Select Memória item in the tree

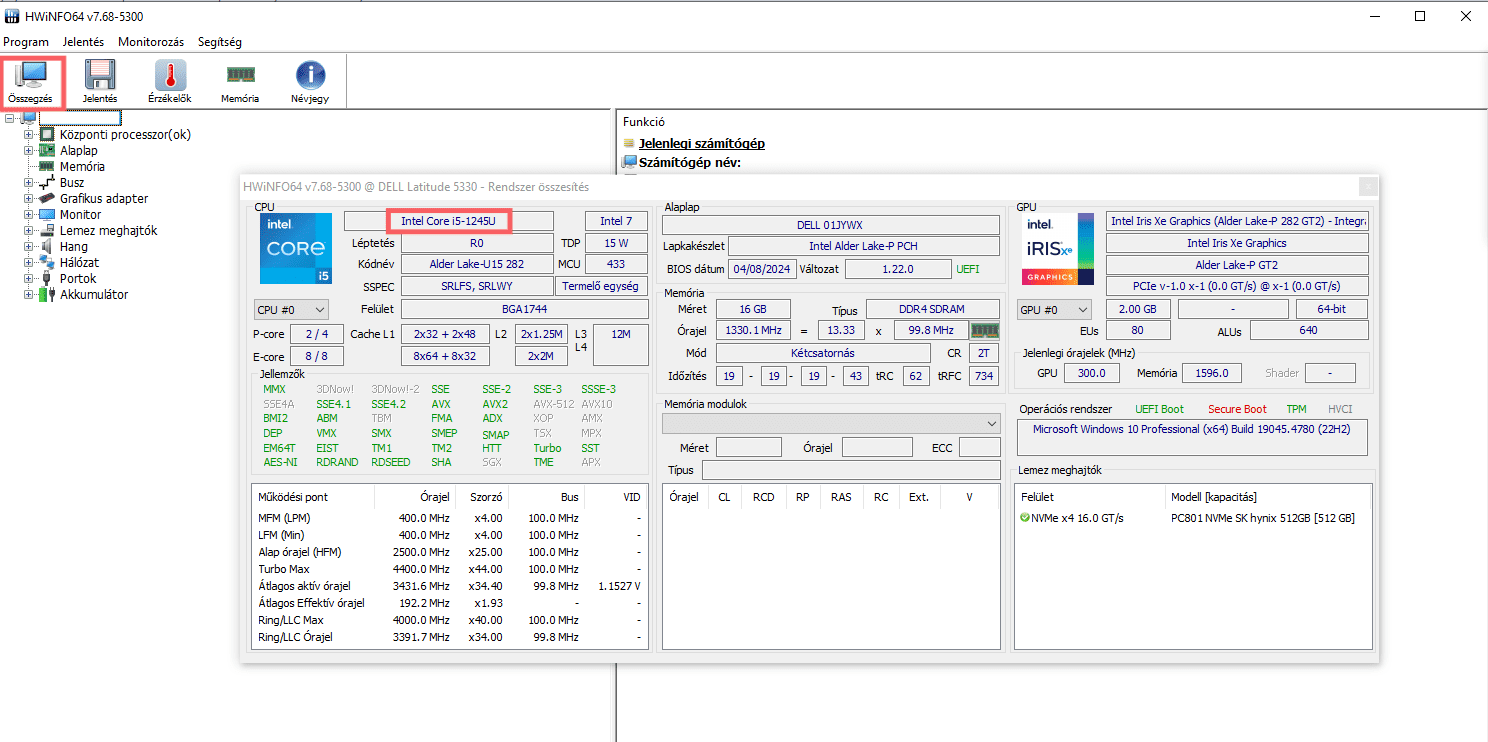(82, 167)
